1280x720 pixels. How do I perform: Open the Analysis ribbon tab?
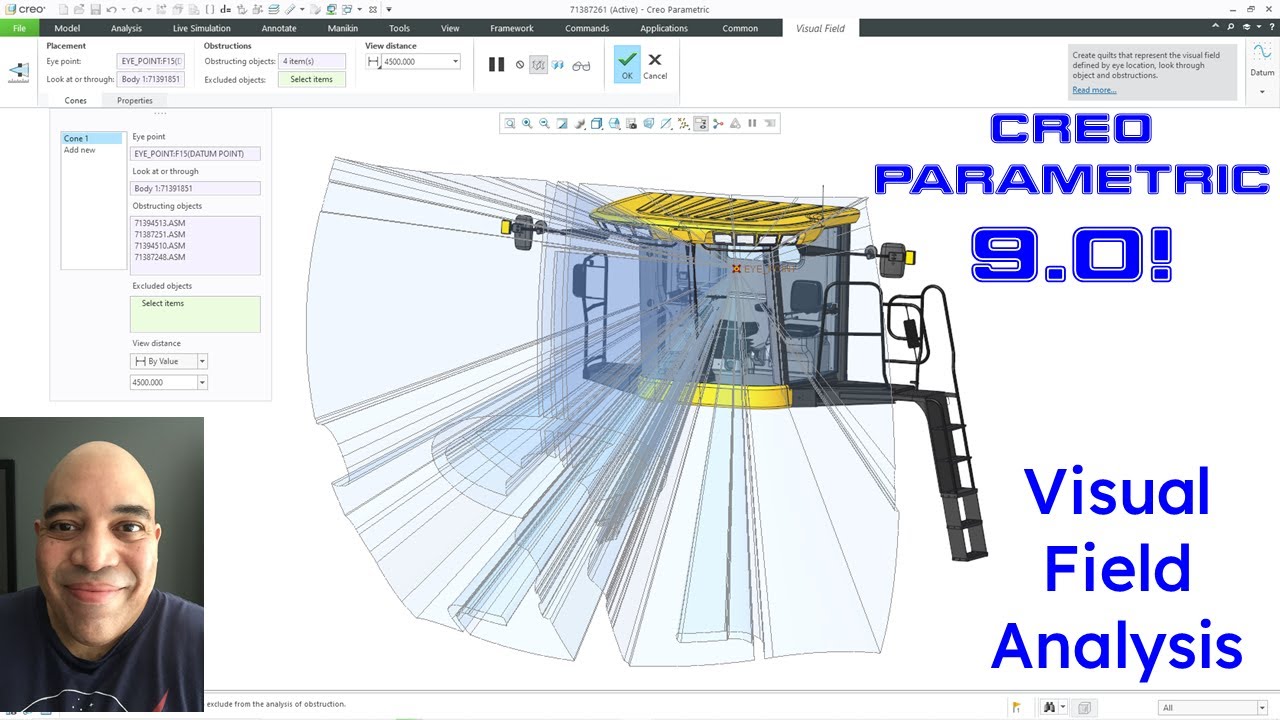click(x=126, y=28)
